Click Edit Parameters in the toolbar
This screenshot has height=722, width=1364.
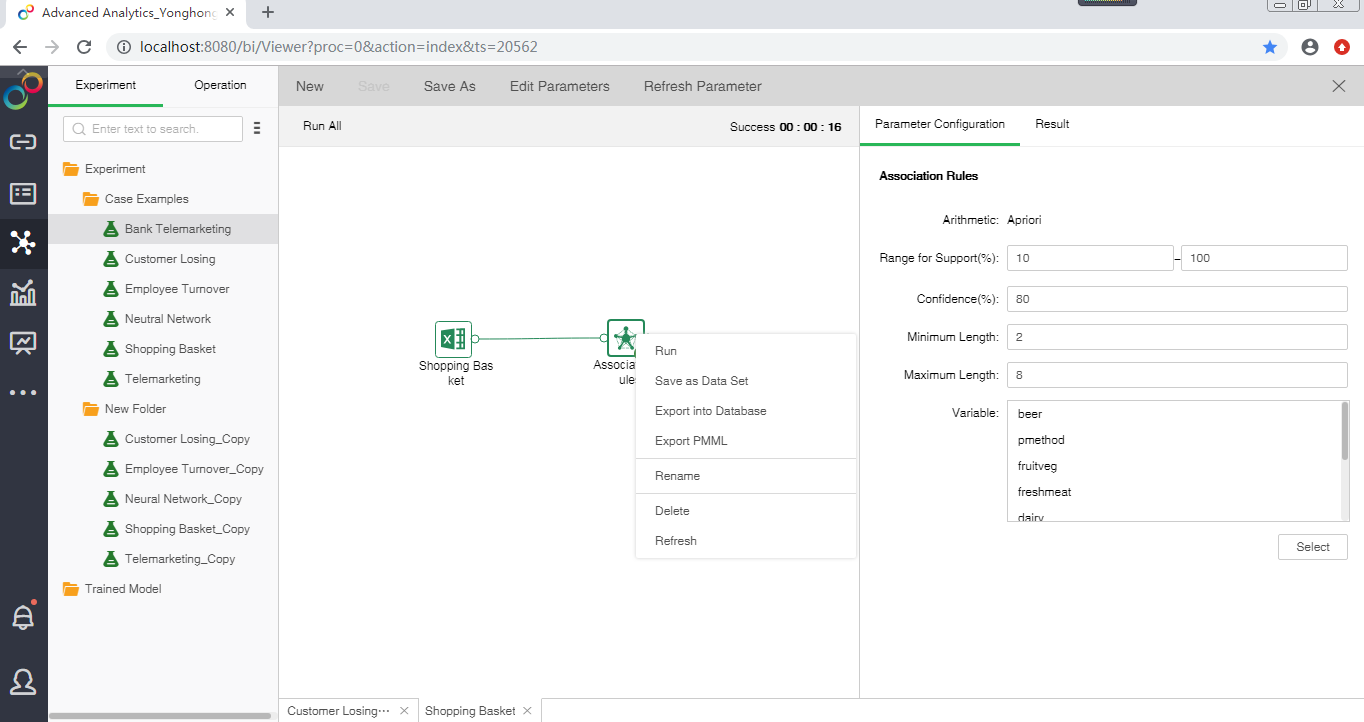(560, 86)
